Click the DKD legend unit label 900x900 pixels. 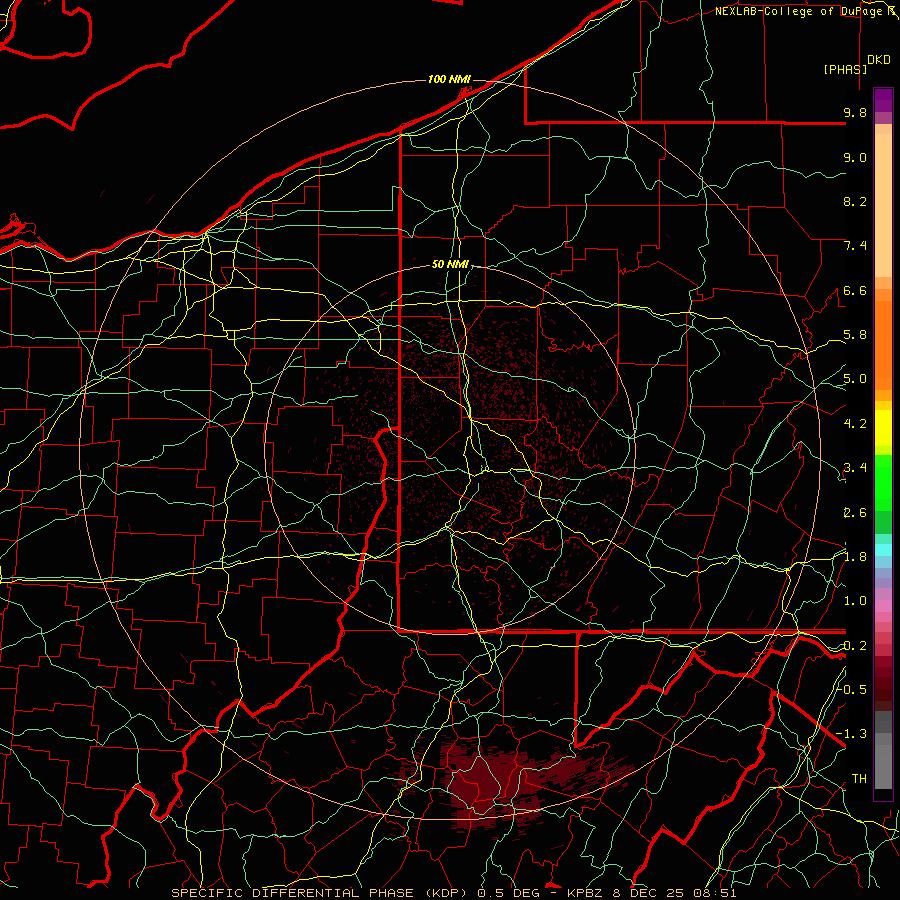click(879, 60)
